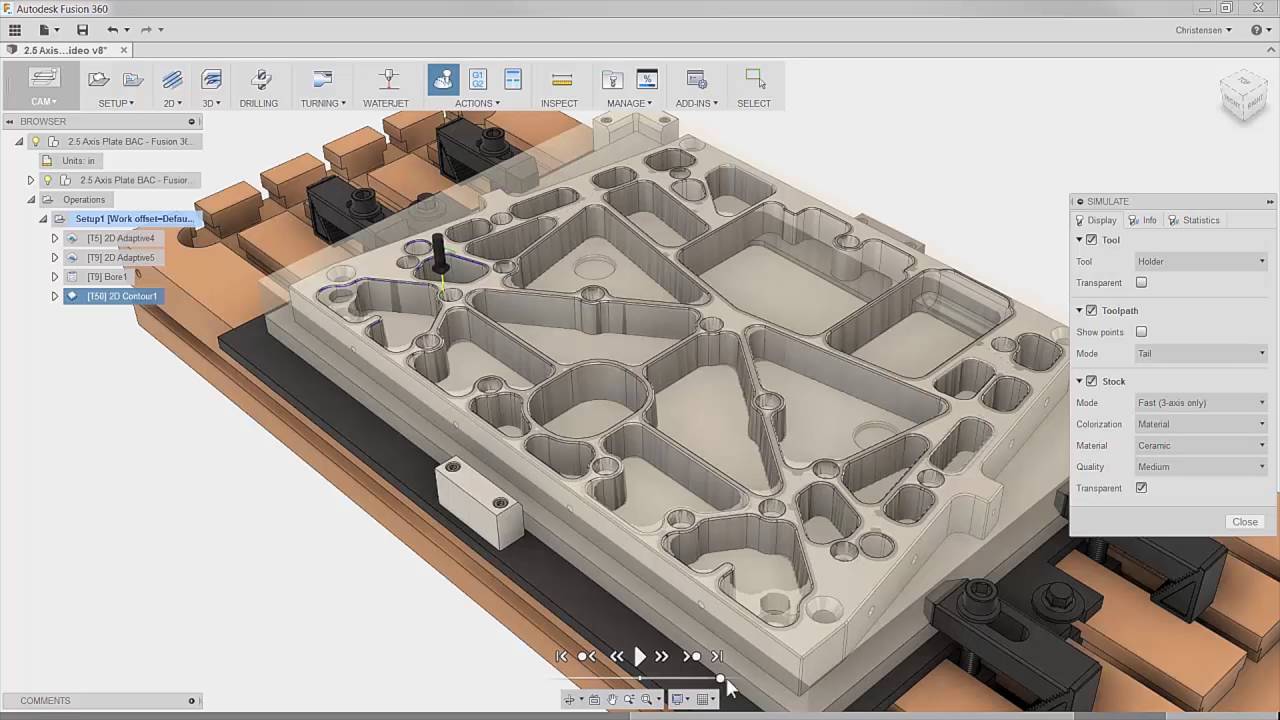Click the Close button in the Simulate panel
1280x720 pixels.
coord(1244,521)
